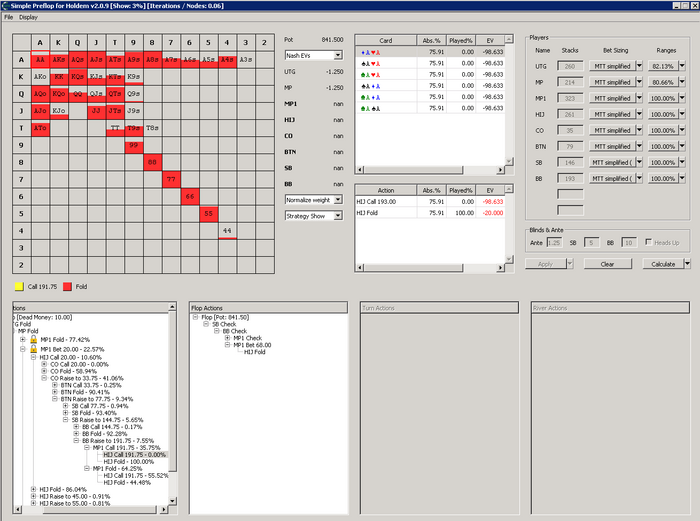Click the Ante input field
Screen dimensions: 700x521
pyautogui.click(x=554, y=242)
